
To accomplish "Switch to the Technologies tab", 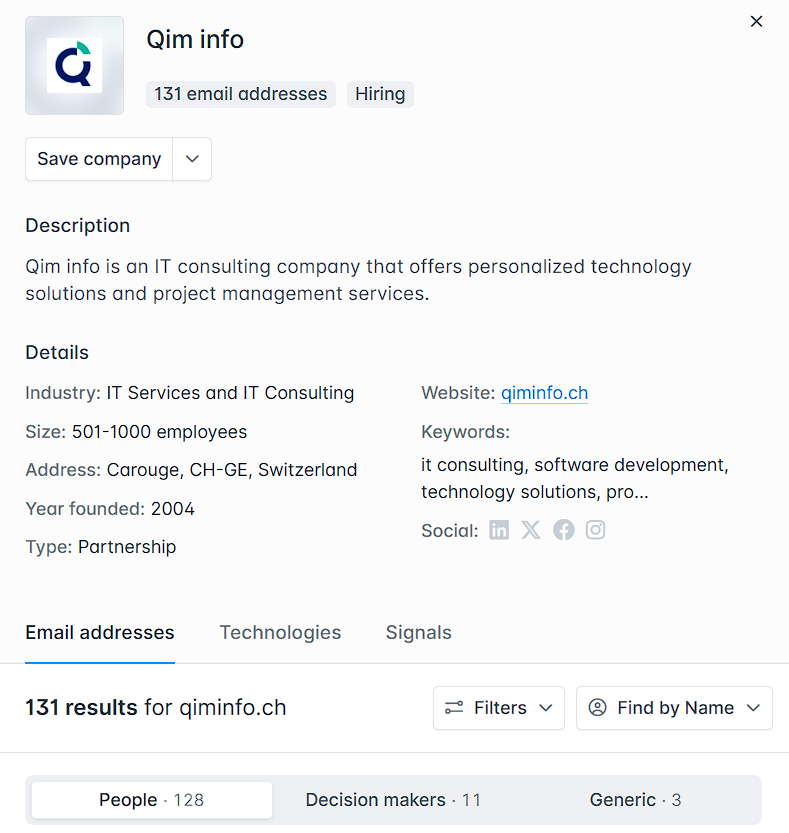I will coord(280,632).
